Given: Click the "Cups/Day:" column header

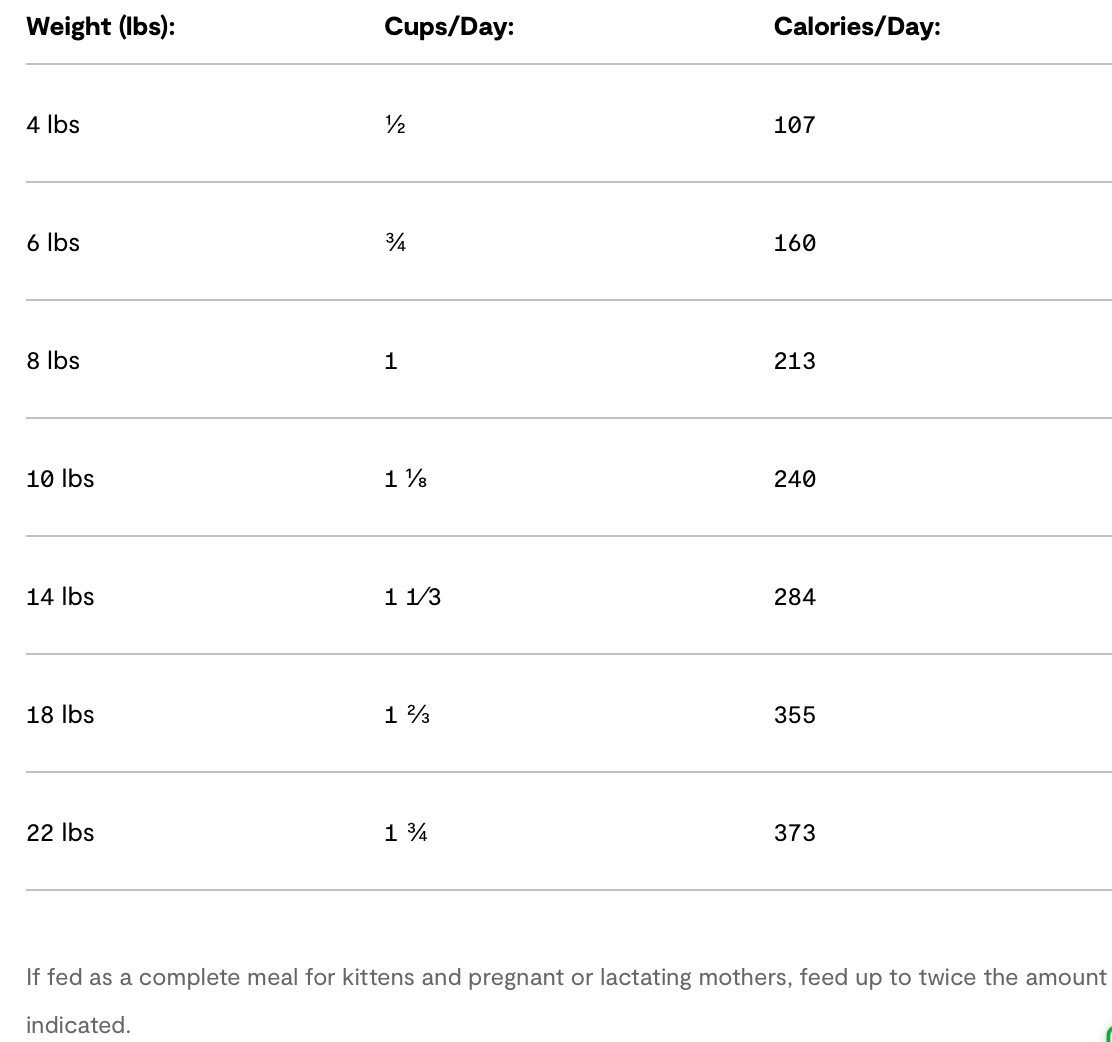Looking at the screenshot, I should pos(449,27).
